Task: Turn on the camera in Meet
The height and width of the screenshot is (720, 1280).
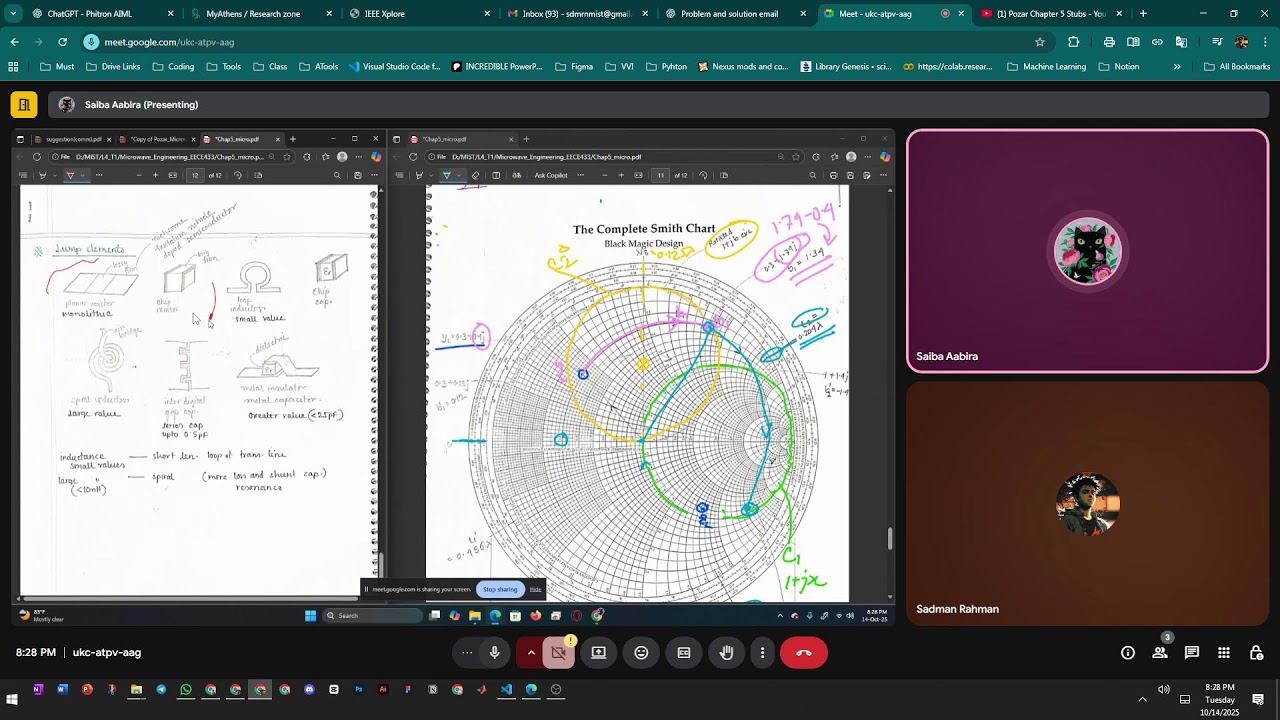Action: tap(558, 653)
